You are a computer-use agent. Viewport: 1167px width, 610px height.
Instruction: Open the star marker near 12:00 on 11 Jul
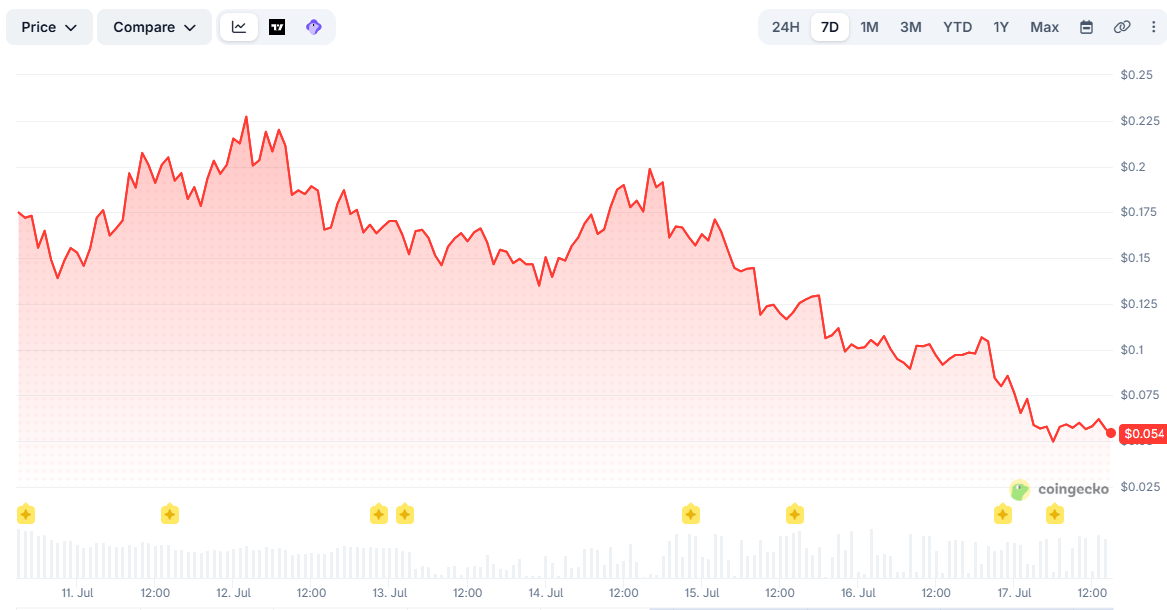[x=170, y=514]
